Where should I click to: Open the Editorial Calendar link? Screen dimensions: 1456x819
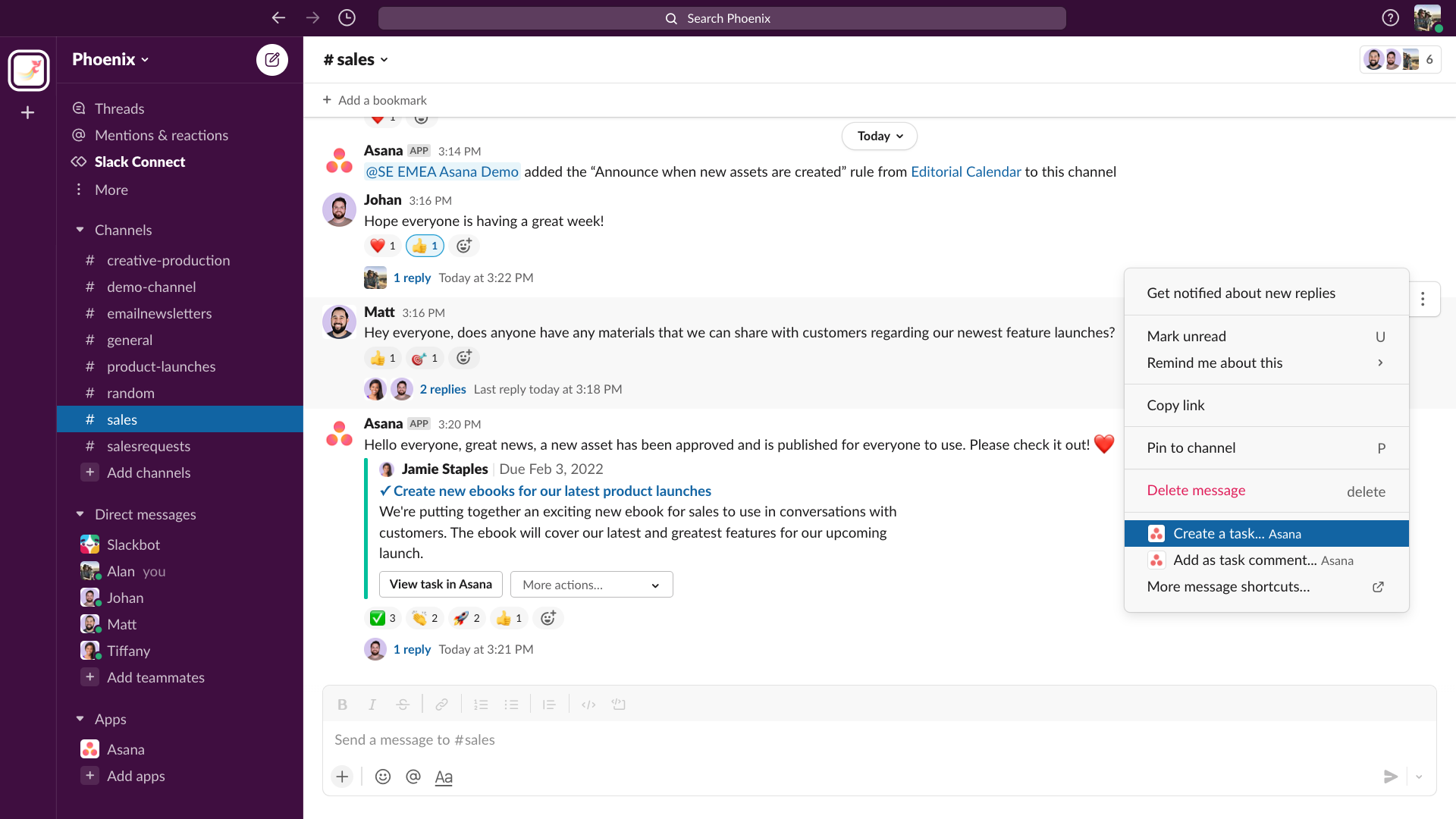[x=965, y=172]
